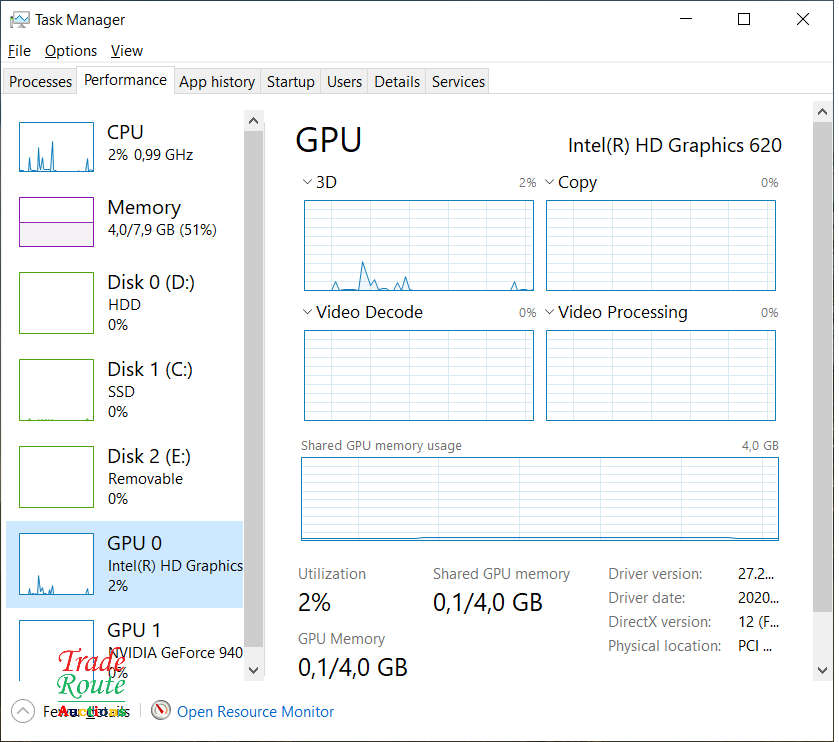
Task: Switch to the Services tab
Action: (x=457, y=81)
